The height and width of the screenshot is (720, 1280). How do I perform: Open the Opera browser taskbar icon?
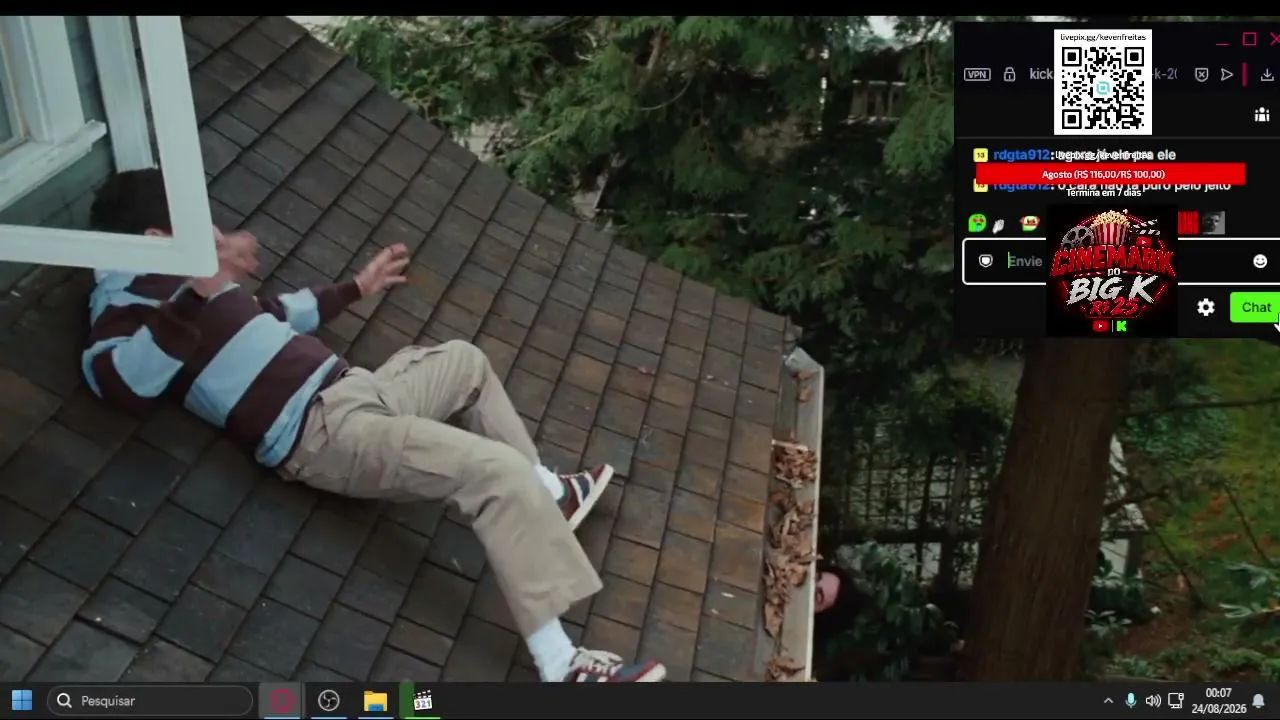click(282, 701)
